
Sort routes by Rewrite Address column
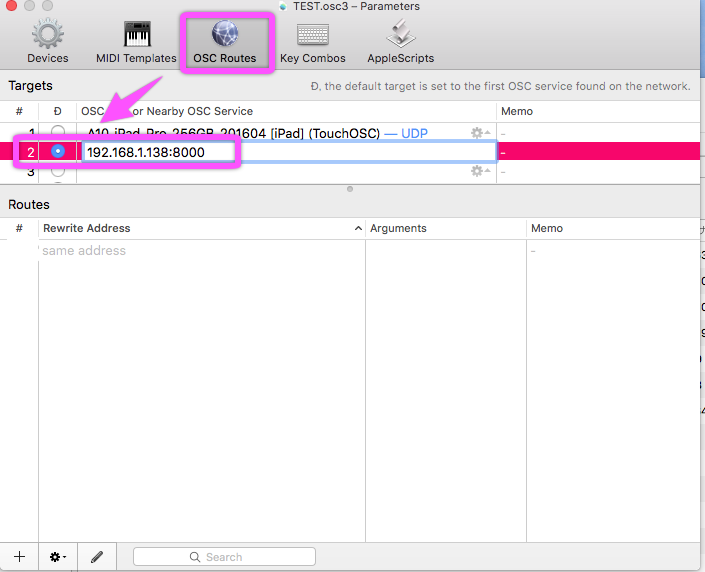(x=200, y=228)
